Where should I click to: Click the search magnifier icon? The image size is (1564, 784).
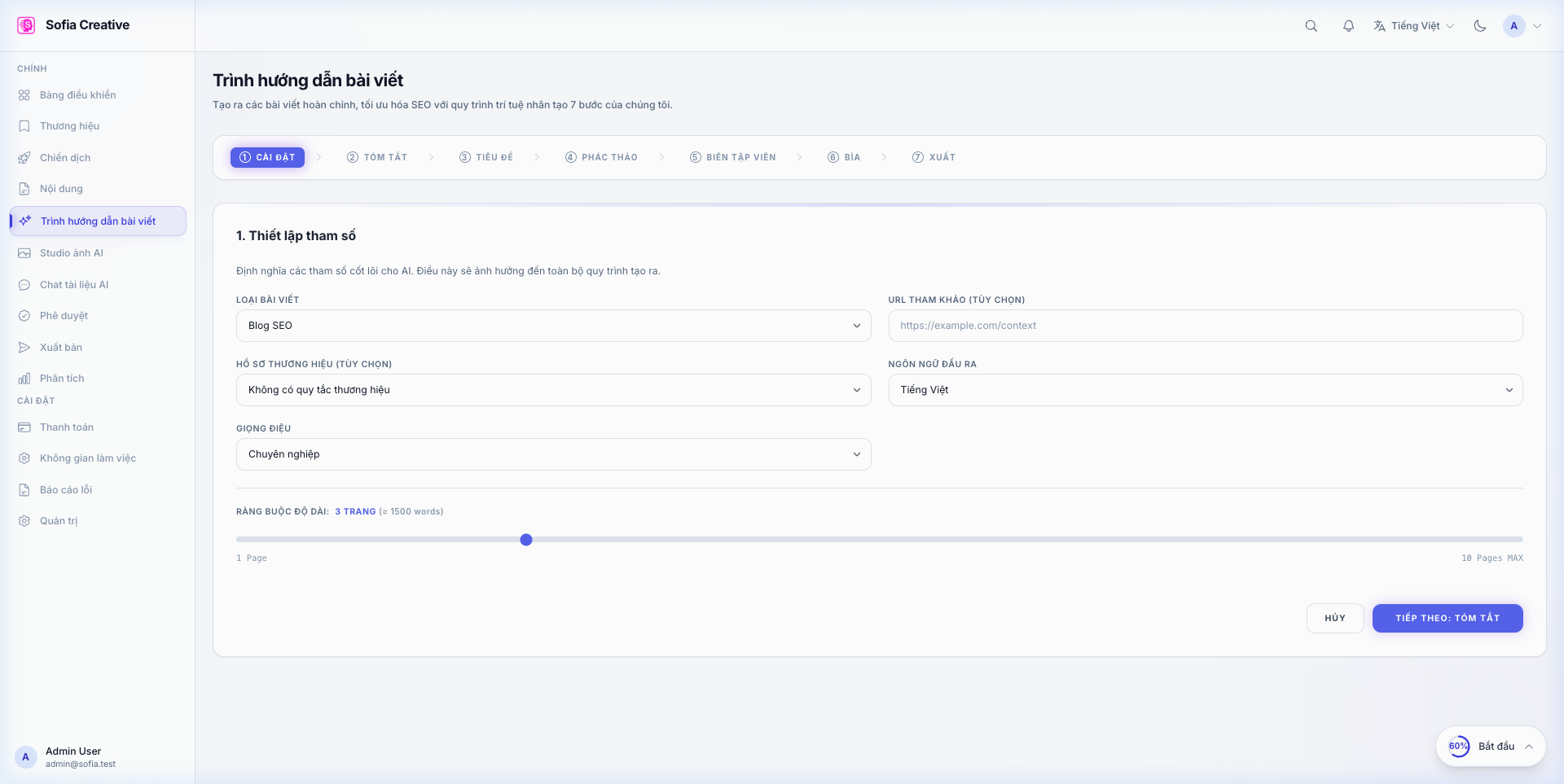[x=1311, y=26]
